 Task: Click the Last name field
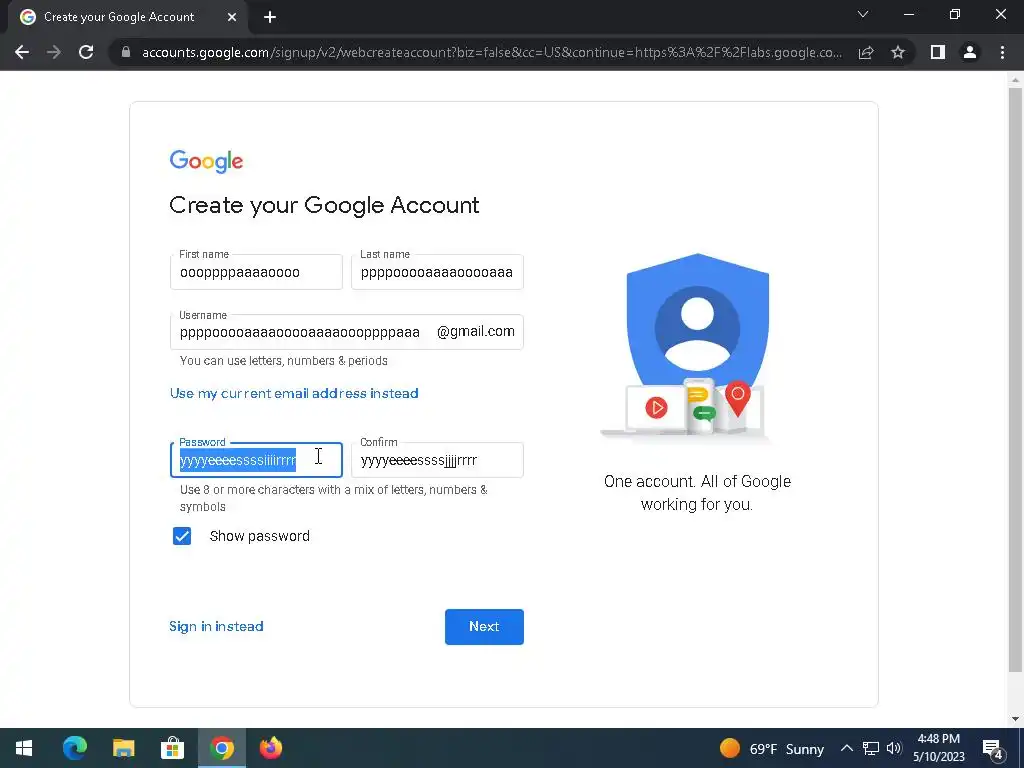437,272
